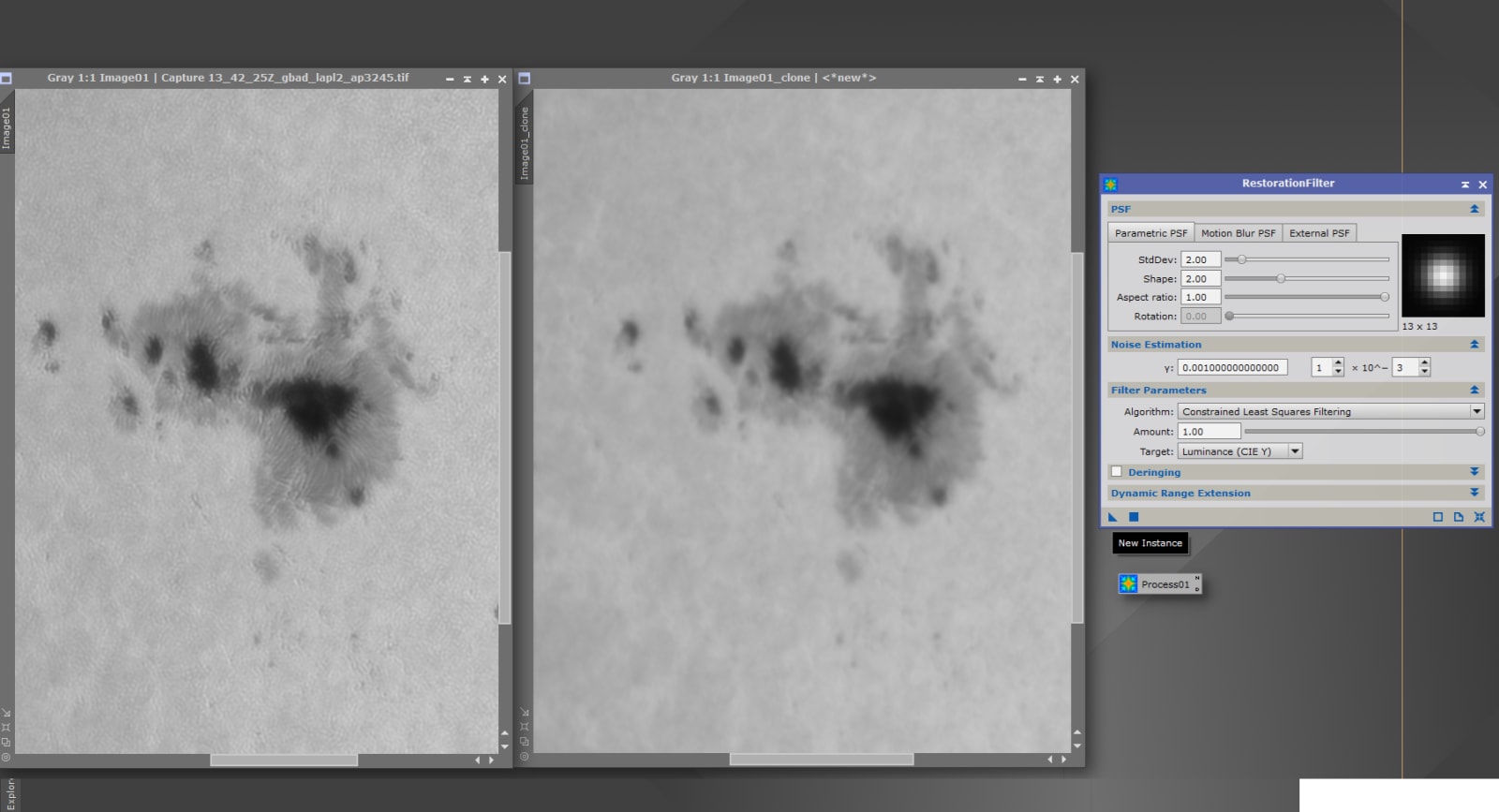The width and height of the screenshot is (1499, 812).
Task: Shade the Image01_clone window with the arrow button
Action: [x=1039, y=80]
